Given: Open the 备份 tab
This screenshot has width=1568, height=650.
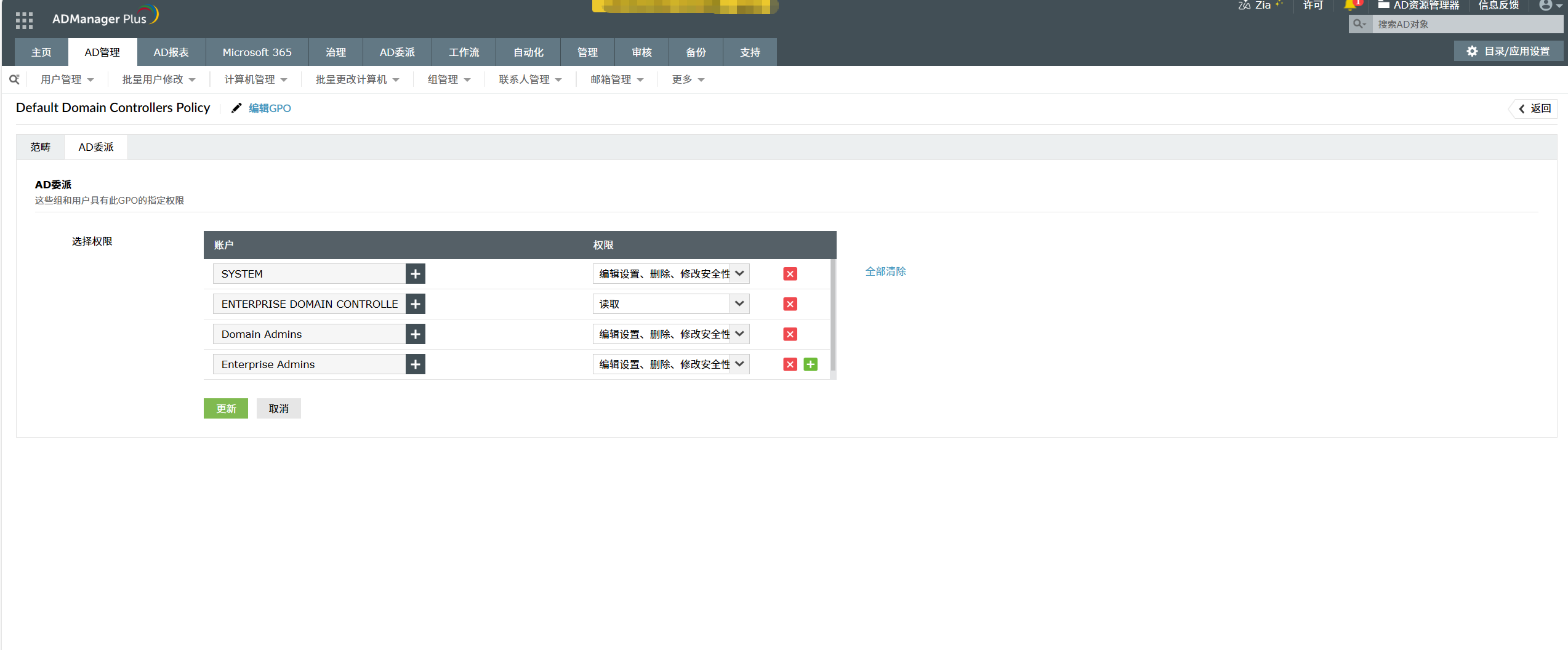Looking at the screenshot, I should (696, 52).
